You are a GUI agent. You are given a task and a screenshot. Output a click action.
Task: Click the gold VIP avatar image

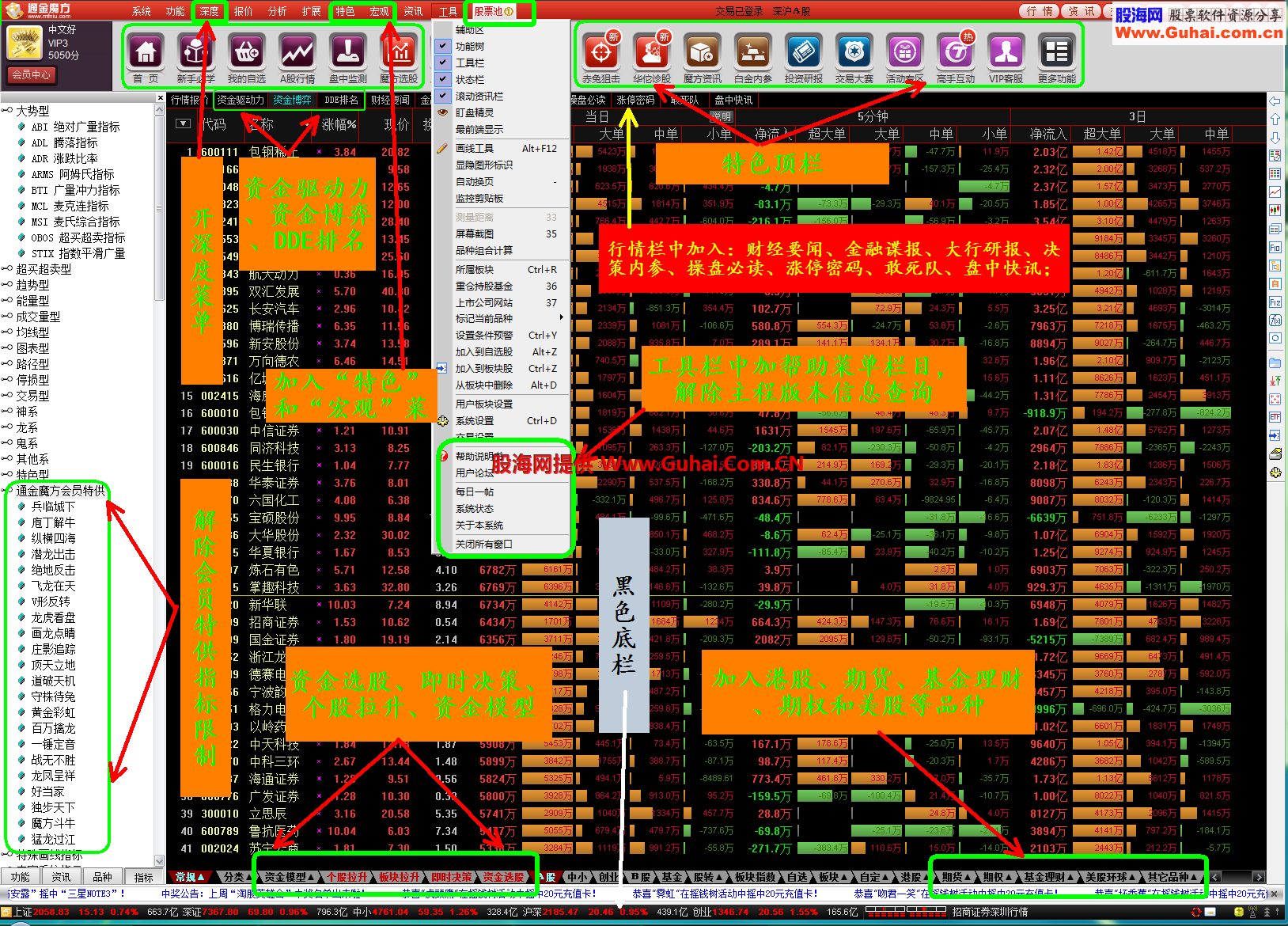pos(24,43)
